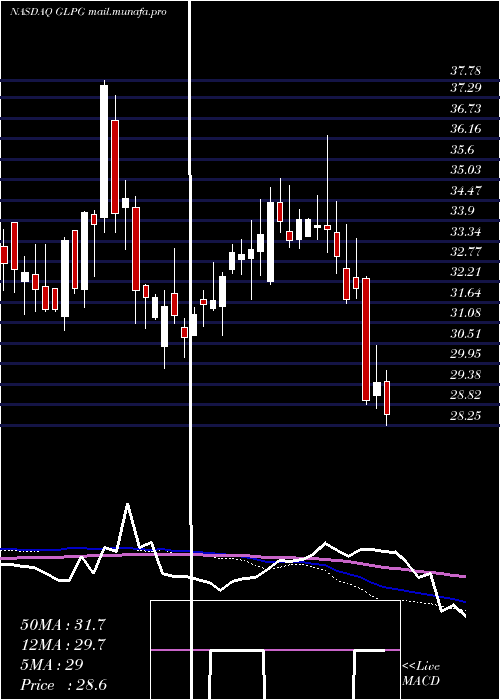Click the 37.78 price axis label
Screen dimensions: 500x700
tap(466, 71)
